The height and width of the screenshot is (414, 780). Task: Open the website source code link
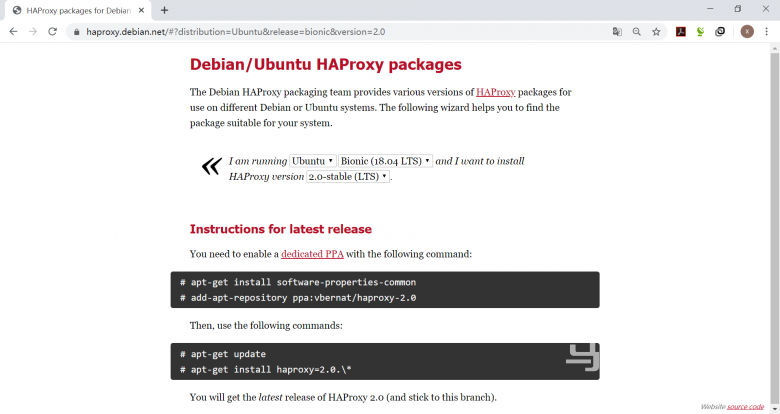tap(745, 407)
